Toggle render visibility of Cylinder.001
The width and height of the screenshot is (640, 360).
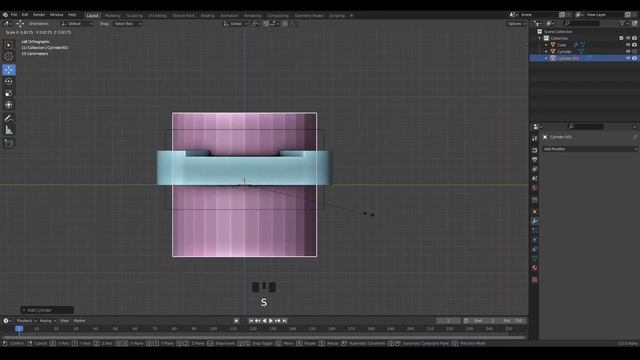[635, 58]
